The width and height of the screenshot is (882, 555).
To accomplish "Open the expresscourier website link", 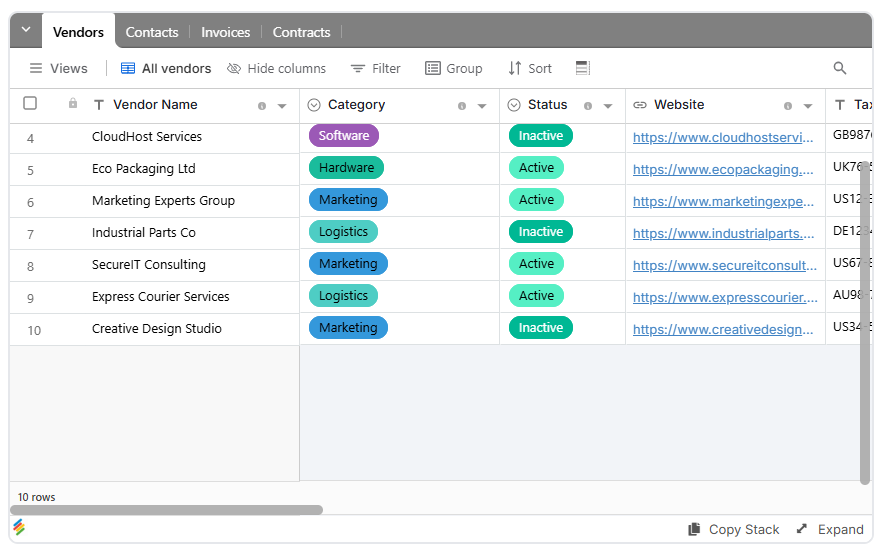I will (725, 297).
